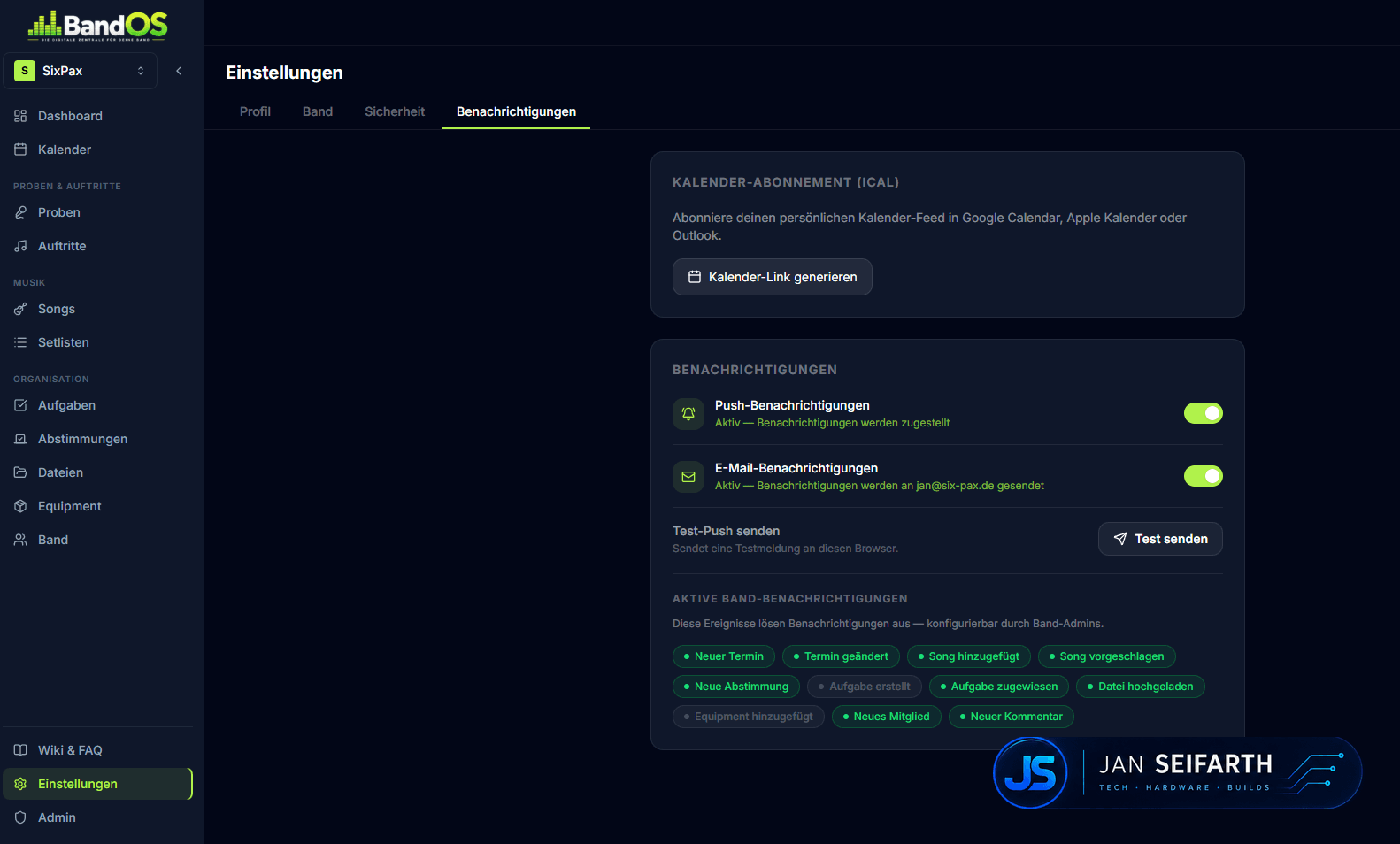
Task: Click the Kalender calendar icon in sidebar
Action: click(x=20, y=150)
